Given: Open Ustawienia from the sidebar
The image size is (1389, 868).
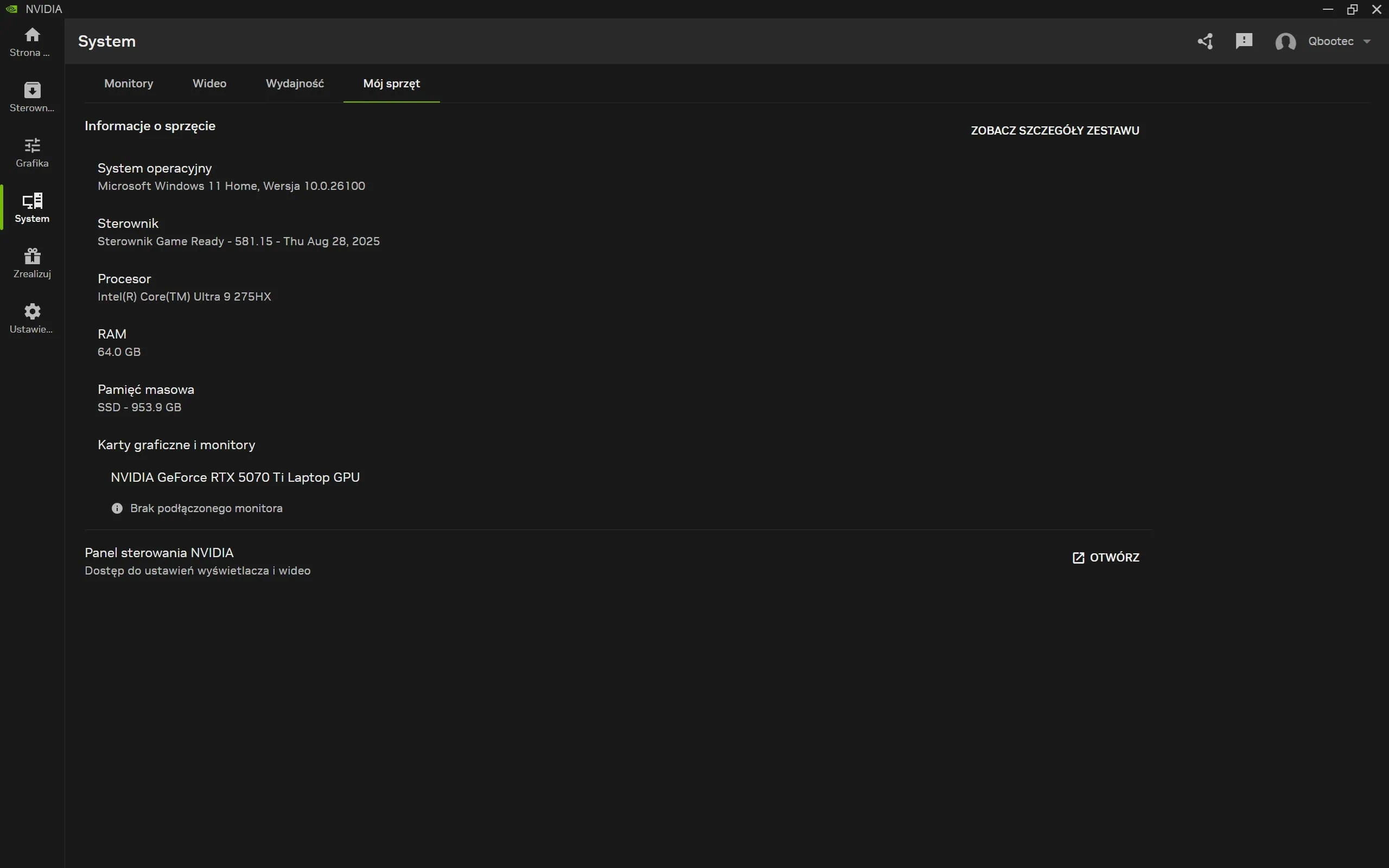Looking at the screenshot, I should (31, 317).
